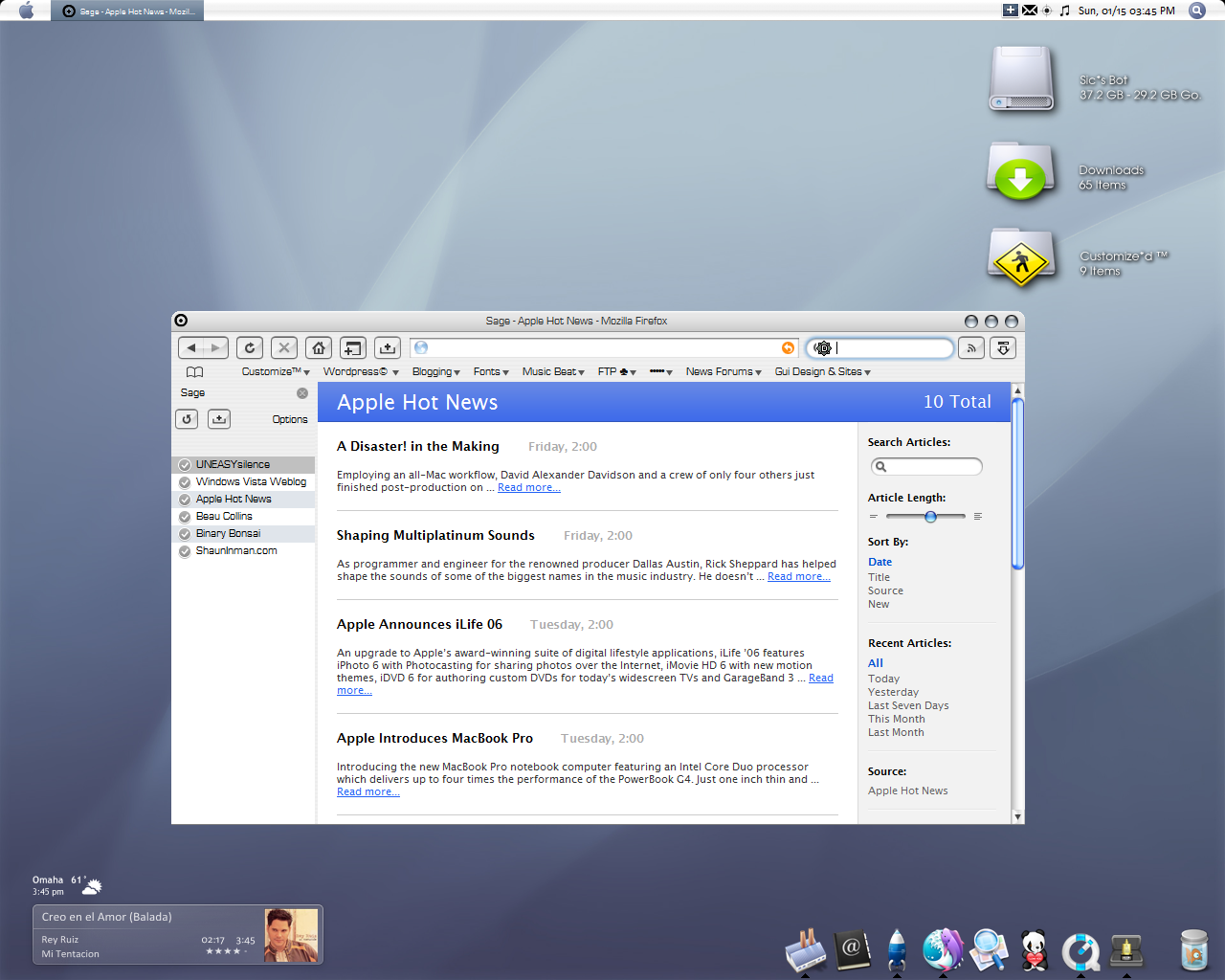Follow Read more for MacBook Pro article
1225x980 pixels.
[x=368, y=792]
